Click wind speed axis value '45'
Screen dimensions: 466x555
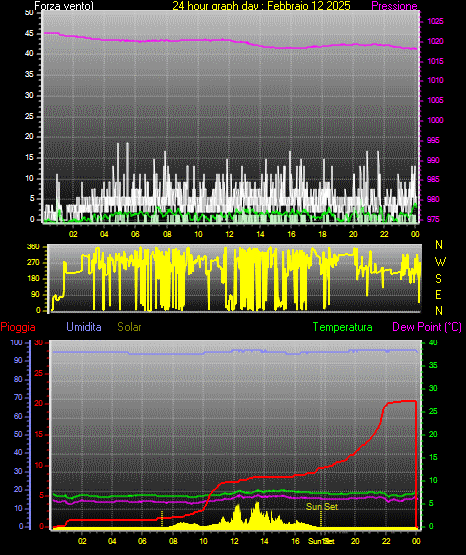point(29,34)
